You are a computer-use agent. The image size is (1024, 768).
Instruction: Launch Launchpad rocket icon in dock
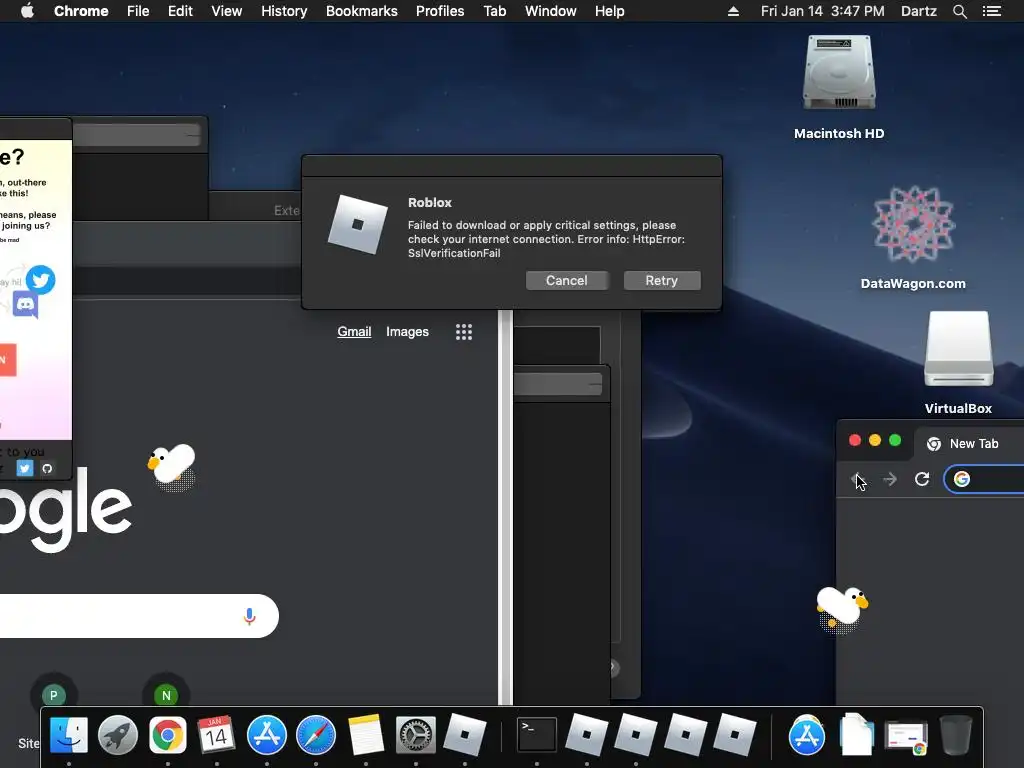click(x=118, y=735)
